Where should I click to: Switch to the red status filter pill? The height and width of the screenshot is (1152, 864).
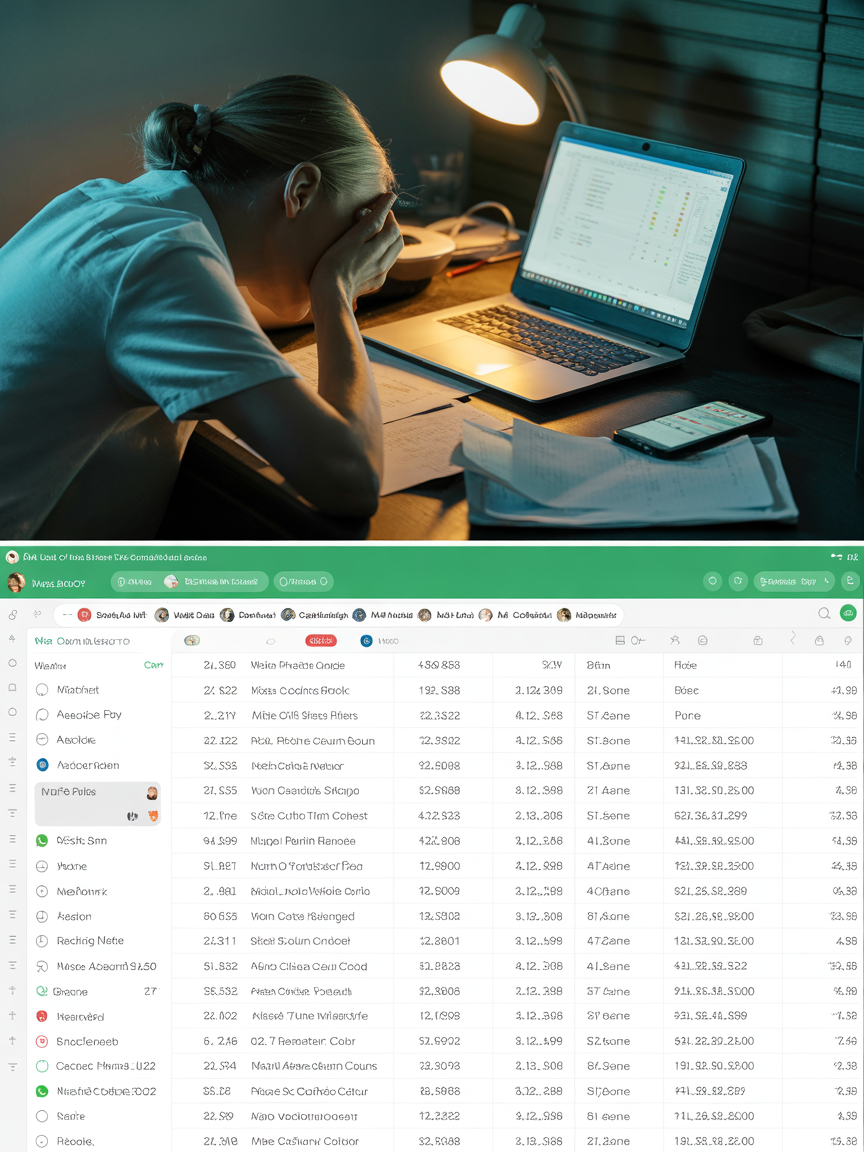tap(320, 642)
